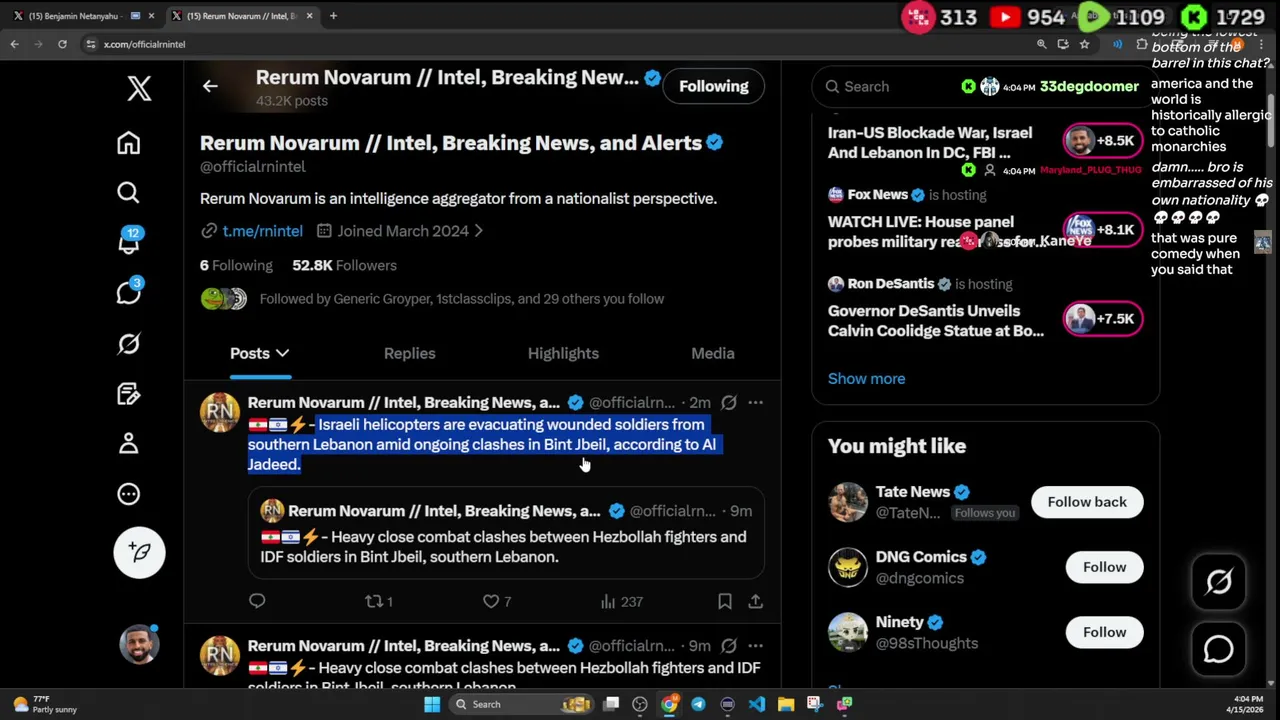Compose new post with feather button

click(139, 552)
